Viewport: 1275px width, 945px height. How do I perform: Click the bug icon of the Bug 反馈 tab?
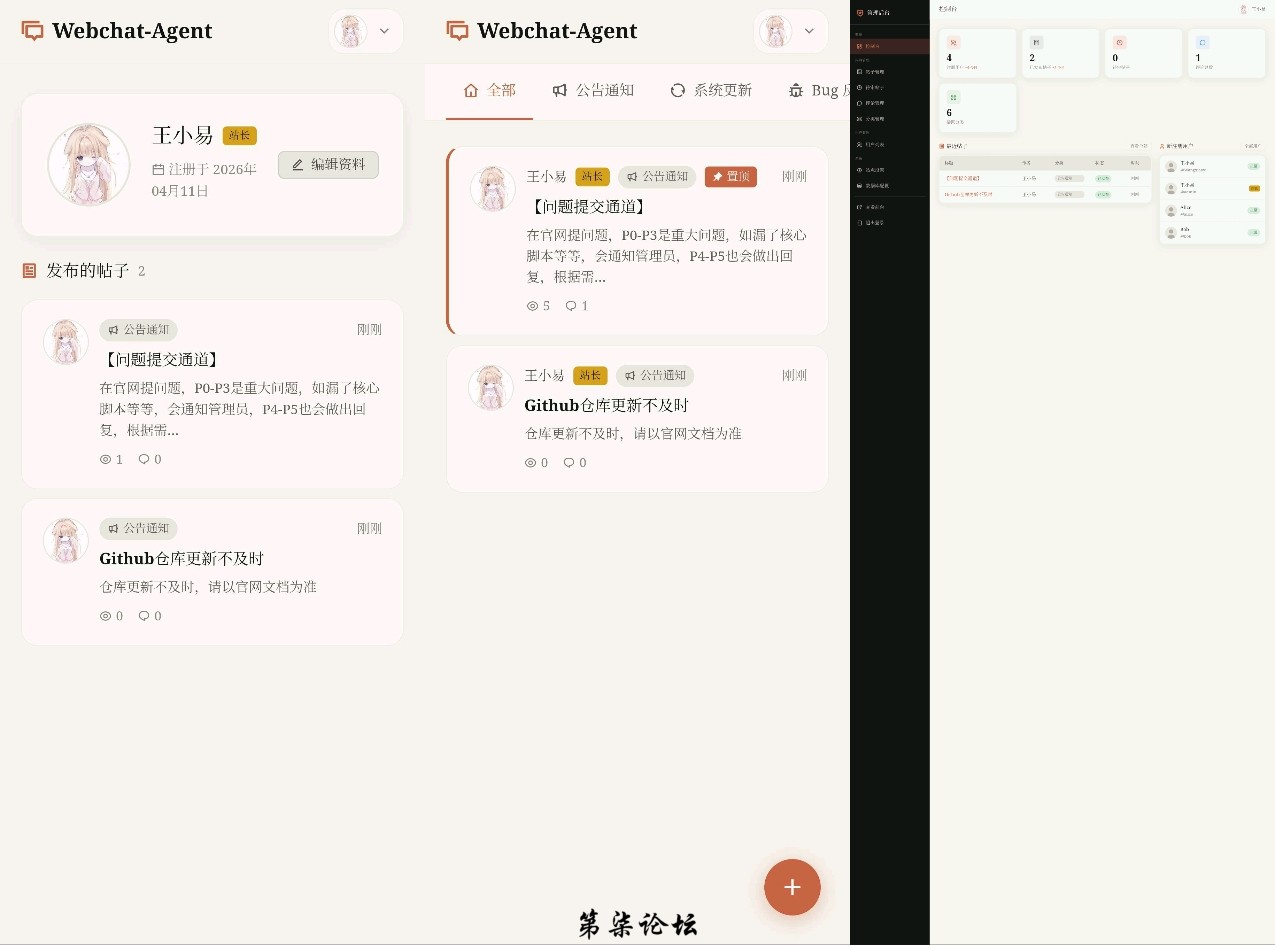coord(796,91)
